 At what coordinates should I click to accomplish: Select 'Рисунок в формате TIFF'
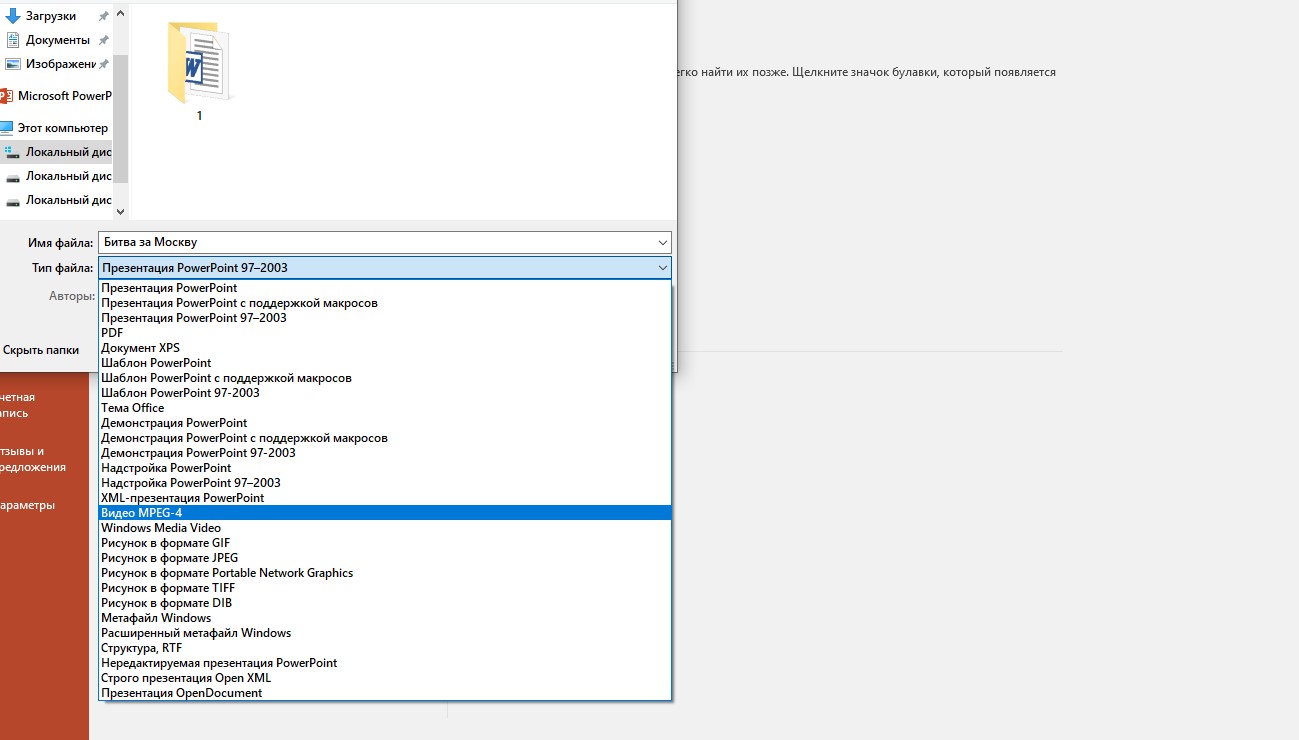click(x=385, y=588)
